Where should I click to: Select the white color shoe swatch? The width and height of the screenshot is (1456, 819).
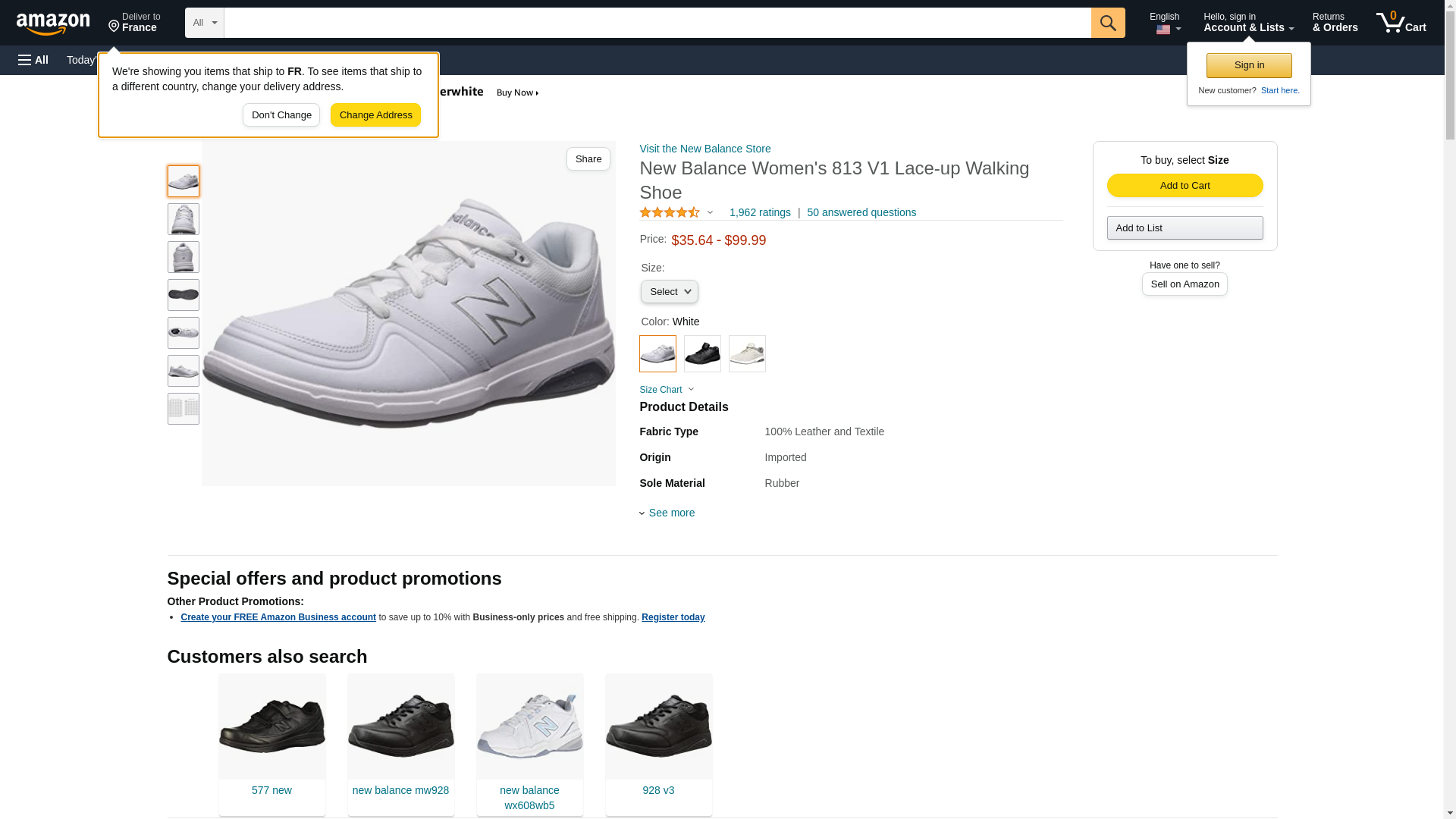pyautogui.click(x=657, y=354)
